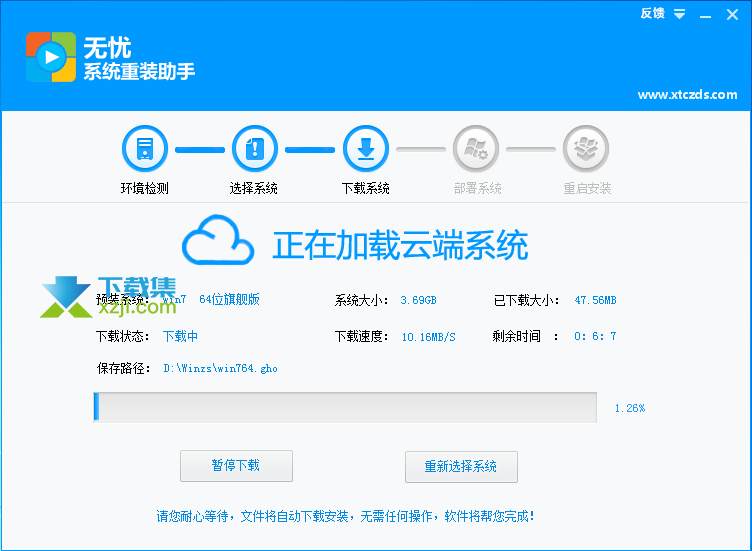Click the blue cloud icon
The width and height of the screenshot is (752, 551).
218,240
